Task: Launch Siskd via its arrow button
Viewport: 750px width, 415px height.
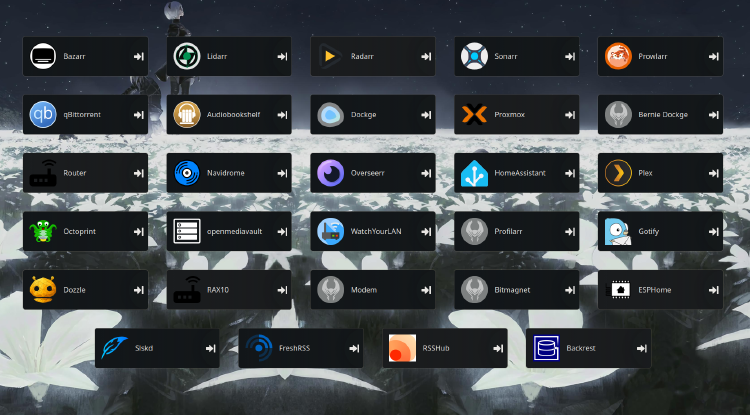Action: click(210, 348)
